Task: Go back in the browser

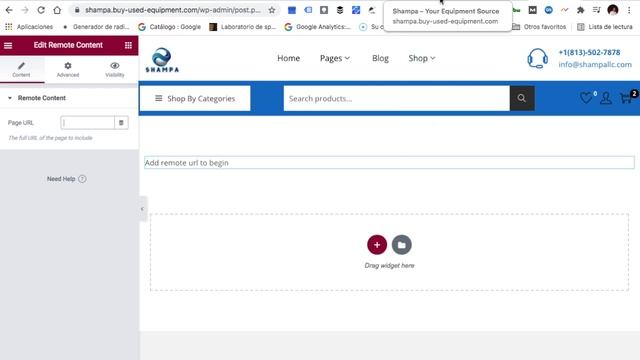Action: (x=9, y=10)
